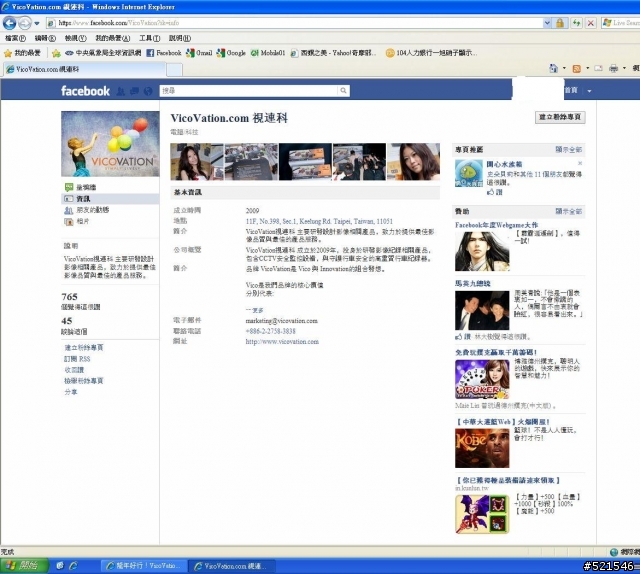This screenshot has height=574, width=640.
Task: Open the recent pages dropdown beside Forward
Action: pyautogui.click(x=37, y=23)
